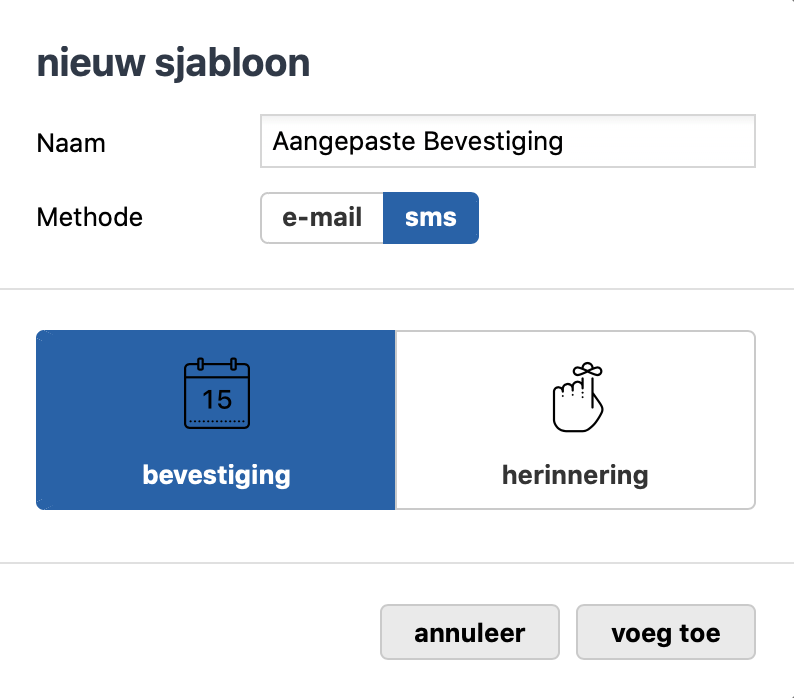
Task: Click the finger-with-string reminder icon
Action: pyautogui.click(x=578, y=397)
